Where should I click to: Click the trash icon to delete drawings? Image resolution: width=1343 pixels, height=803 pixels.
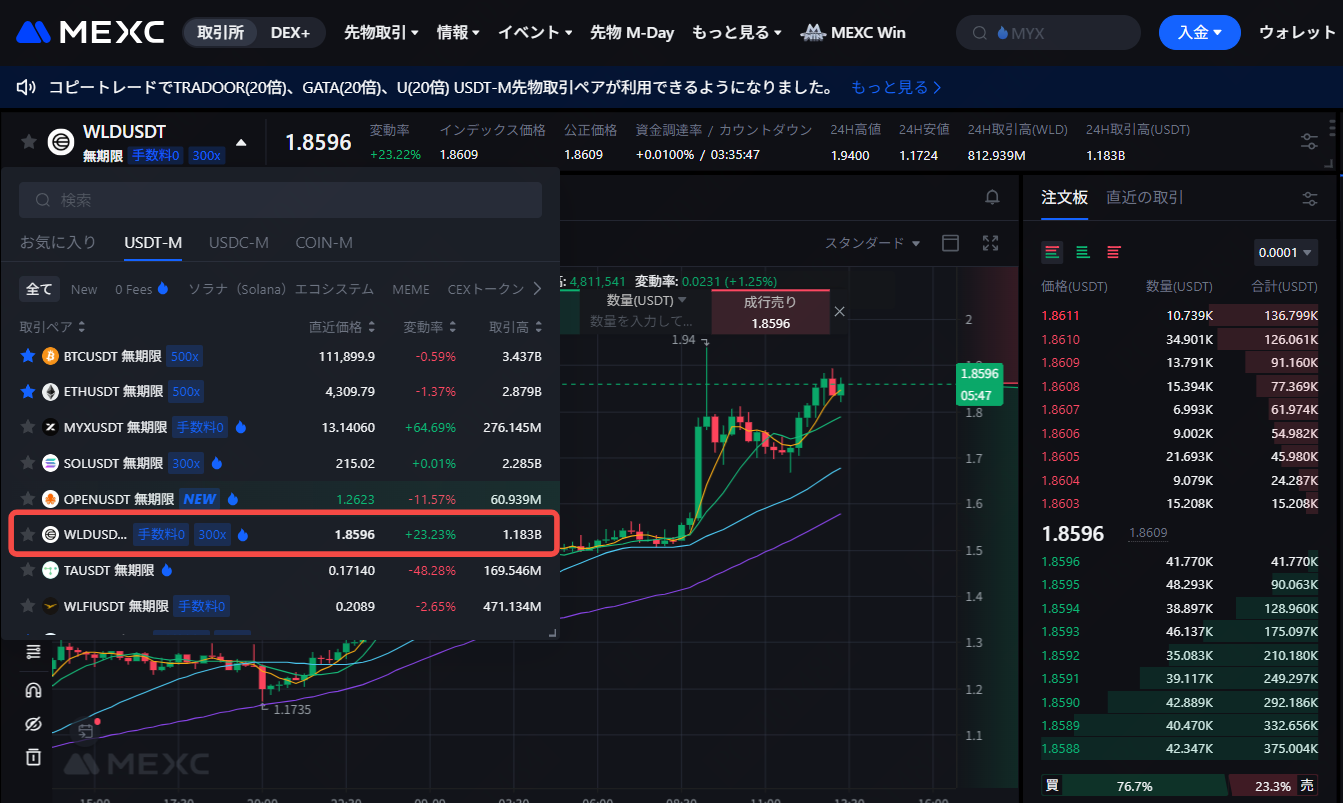tap(33, 757)
